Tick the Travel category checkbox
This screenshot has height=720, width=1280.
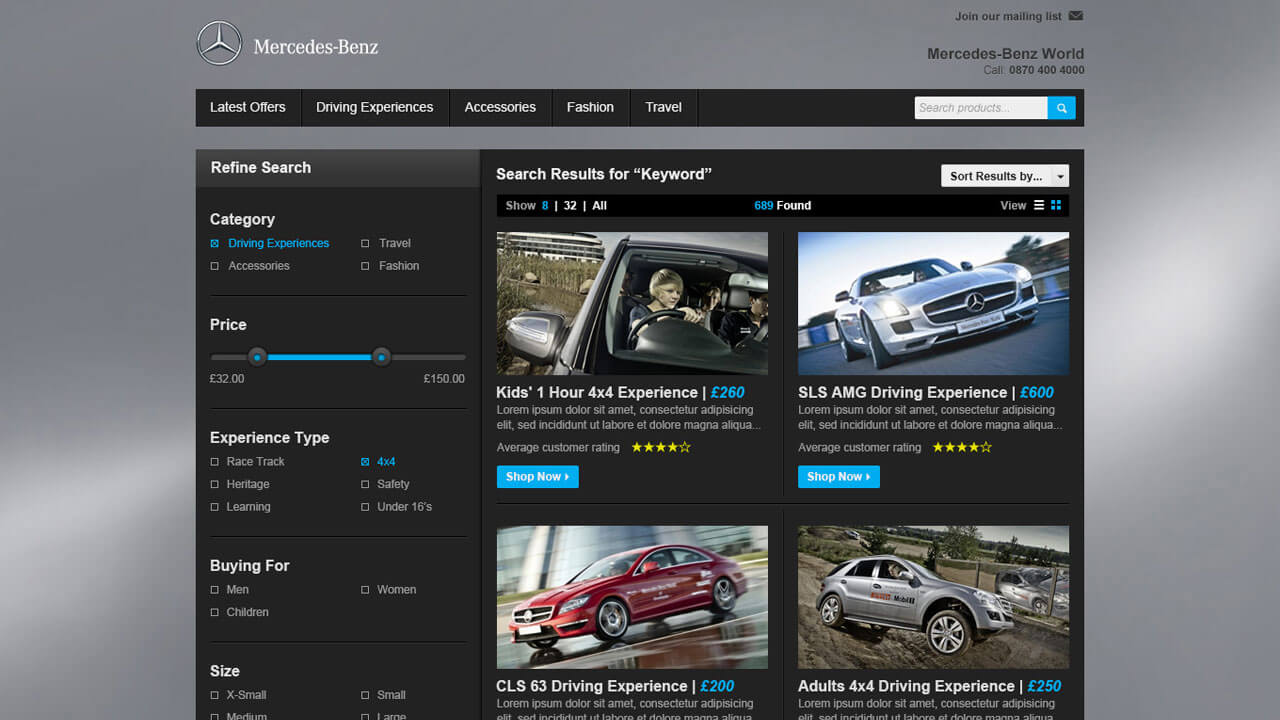click(366, 243)
